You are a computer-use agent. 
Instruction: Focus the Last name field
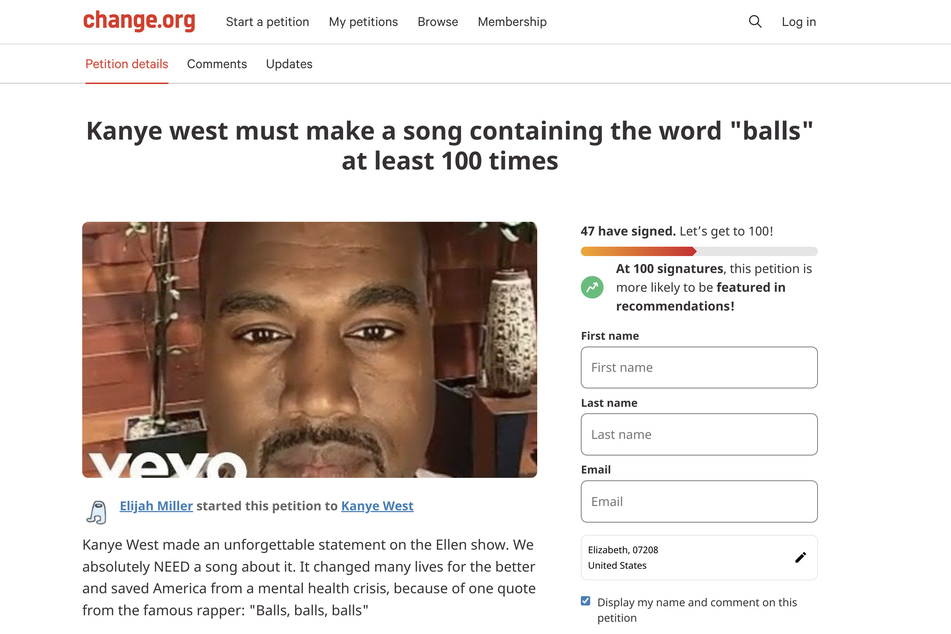click(699, 434)
